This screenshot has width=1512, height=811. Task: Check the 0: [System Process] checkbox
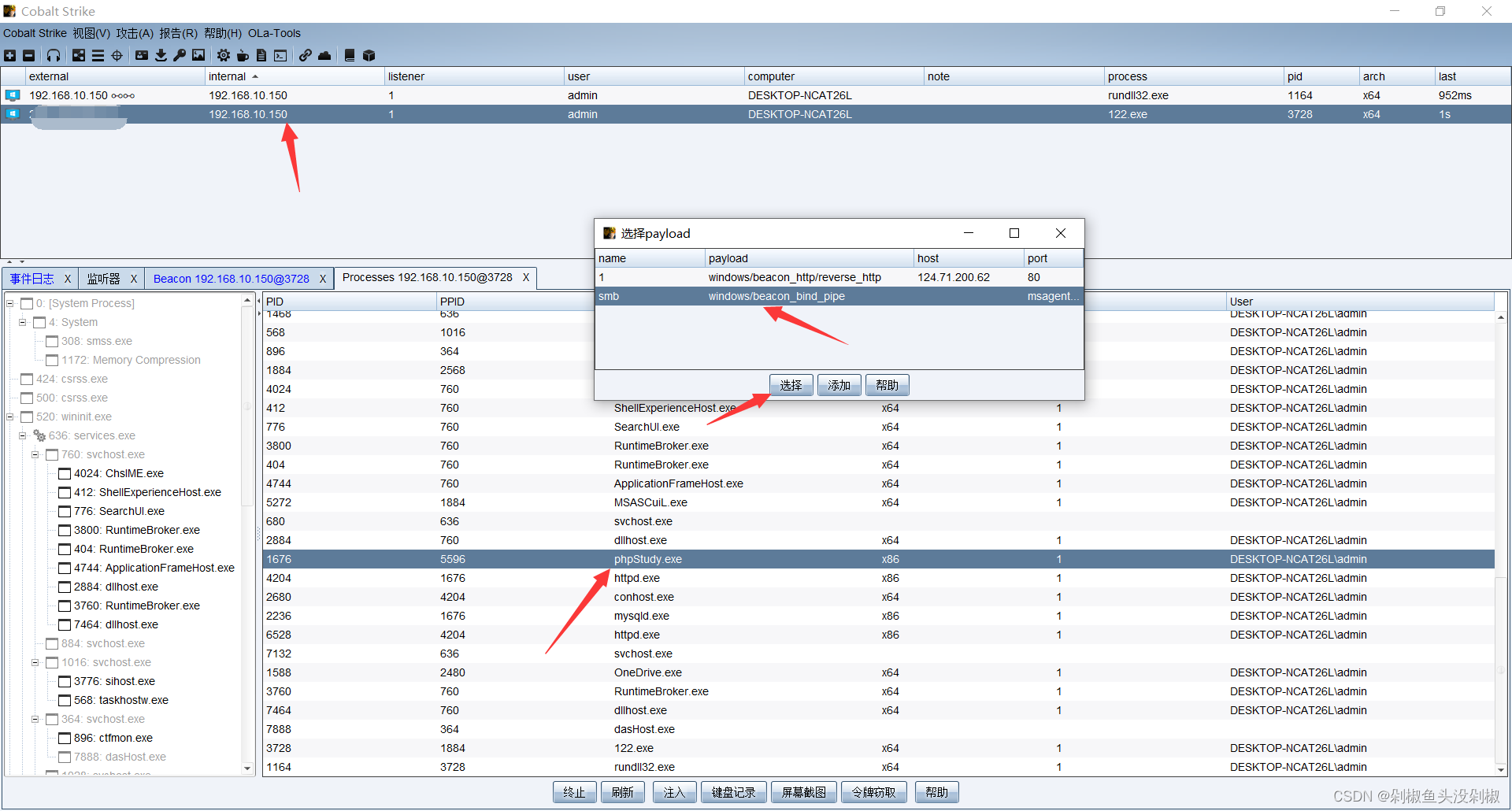pos(27,304)
